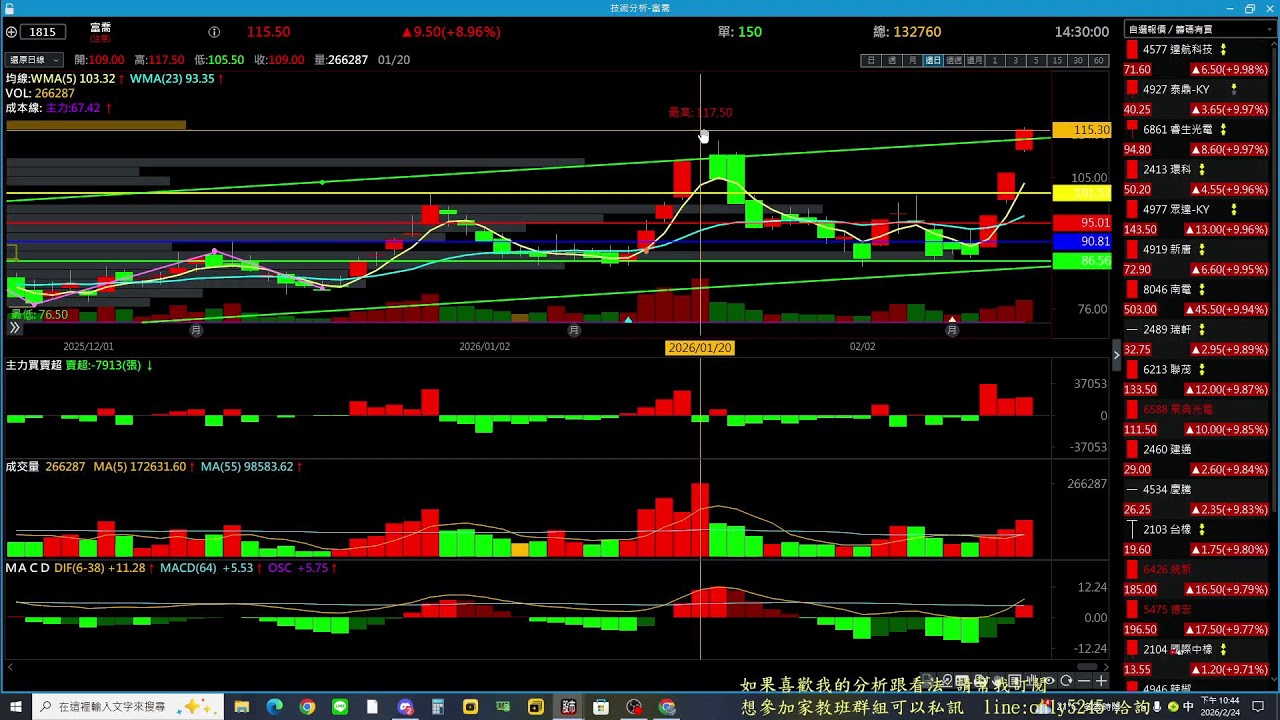Choose the 3-minute chart interval

pos(1015,61)
